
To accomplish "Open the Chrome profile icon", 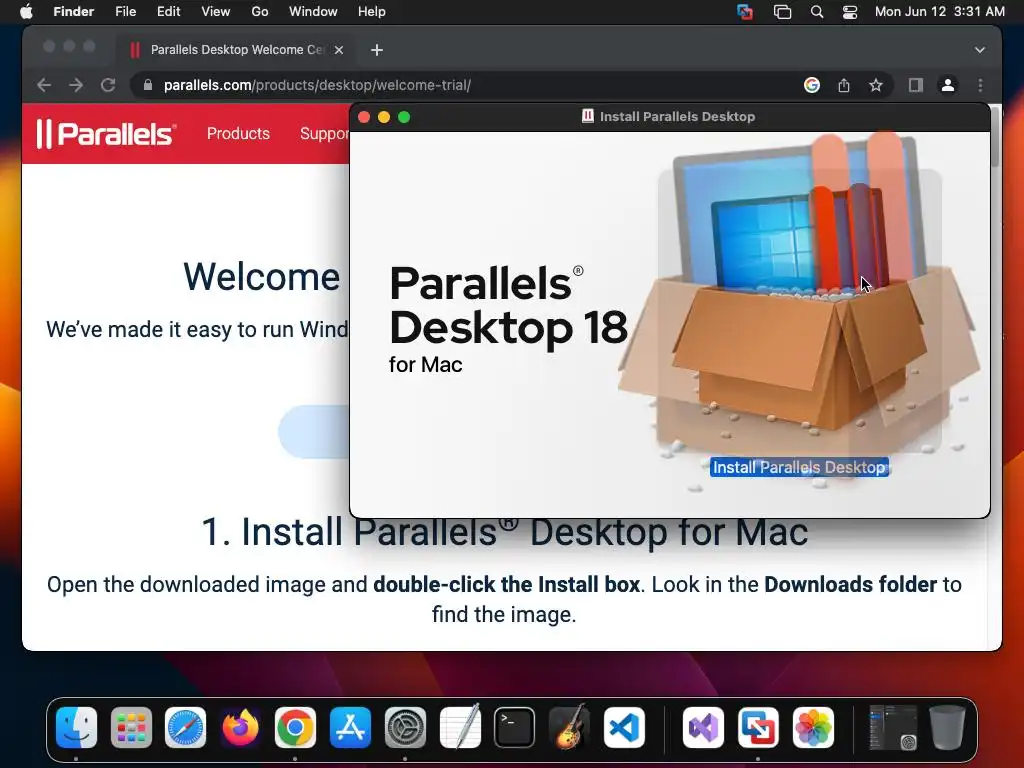I will click(x=948, y=85).
